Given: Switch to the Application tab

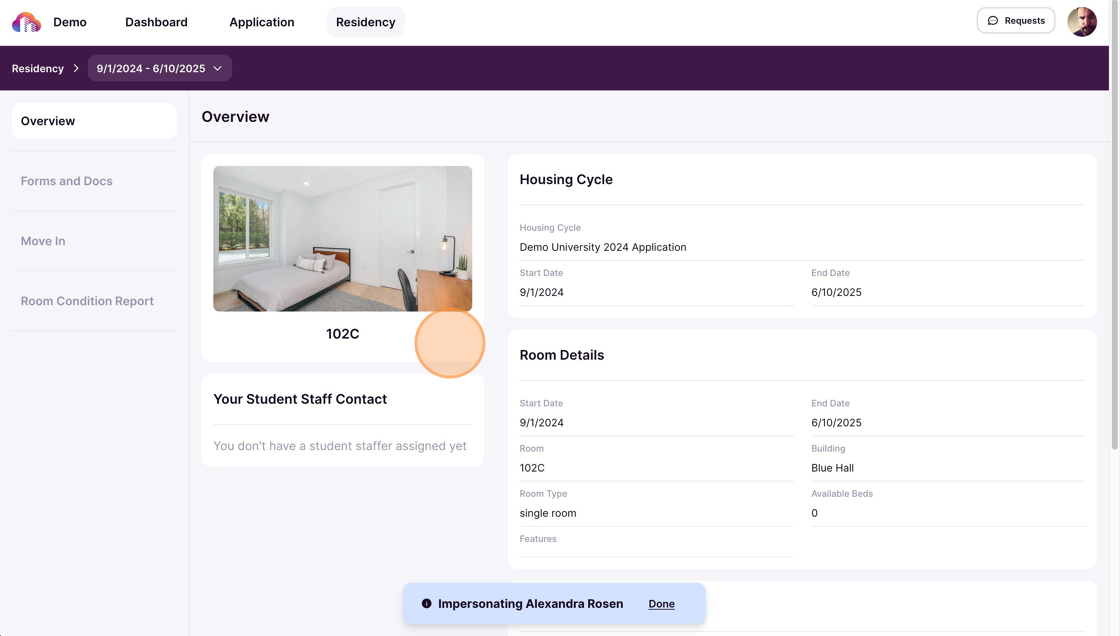Looking at the screenshot, I should tap(261, 21).
